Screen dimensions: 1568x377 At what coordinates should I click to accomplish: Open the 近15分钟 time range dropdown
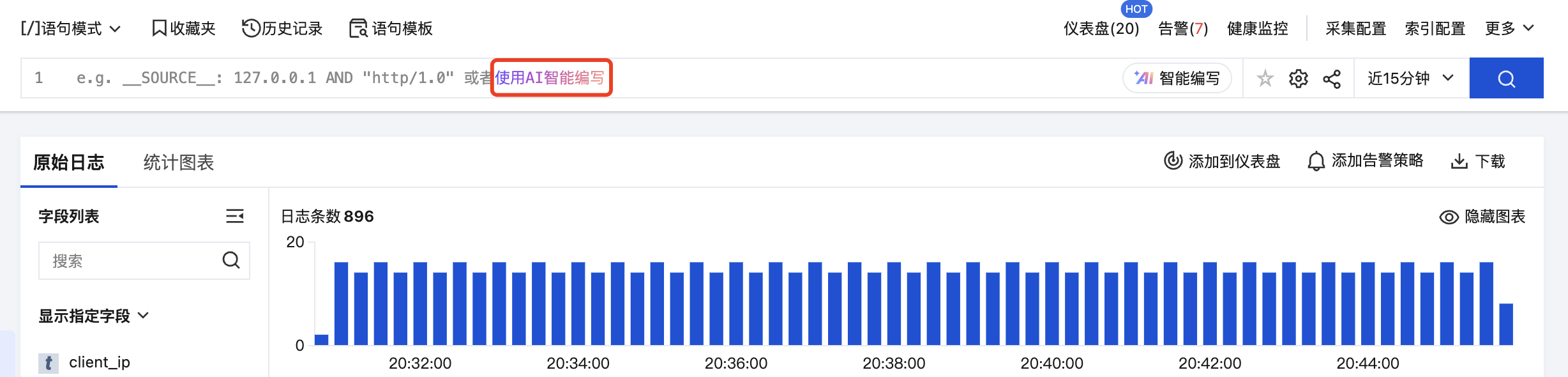(1411, 78)
